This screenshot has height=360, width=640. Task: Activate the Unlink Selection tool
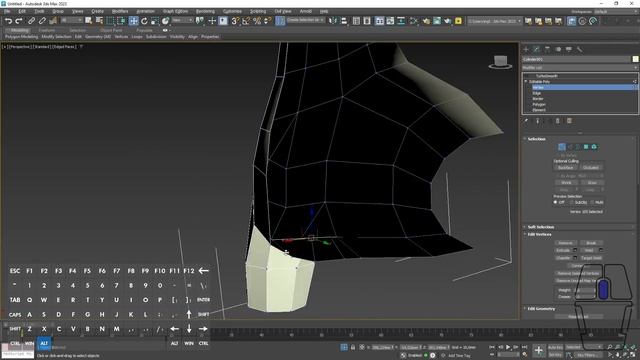coord(42,21)
